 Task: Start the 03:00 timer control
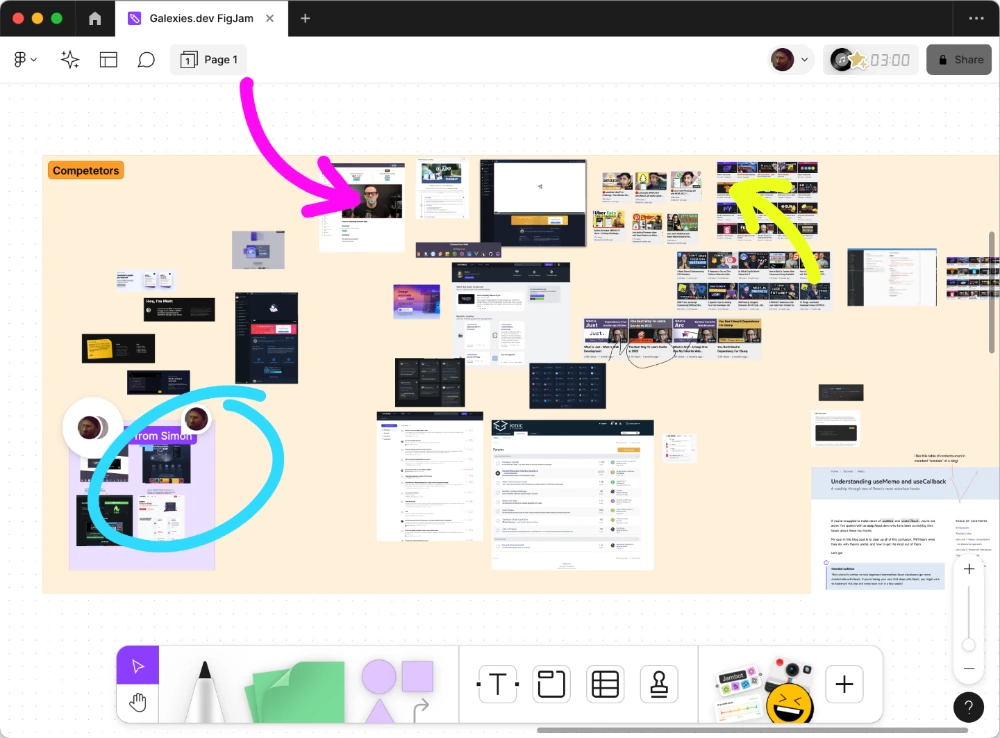coord(871,59)
